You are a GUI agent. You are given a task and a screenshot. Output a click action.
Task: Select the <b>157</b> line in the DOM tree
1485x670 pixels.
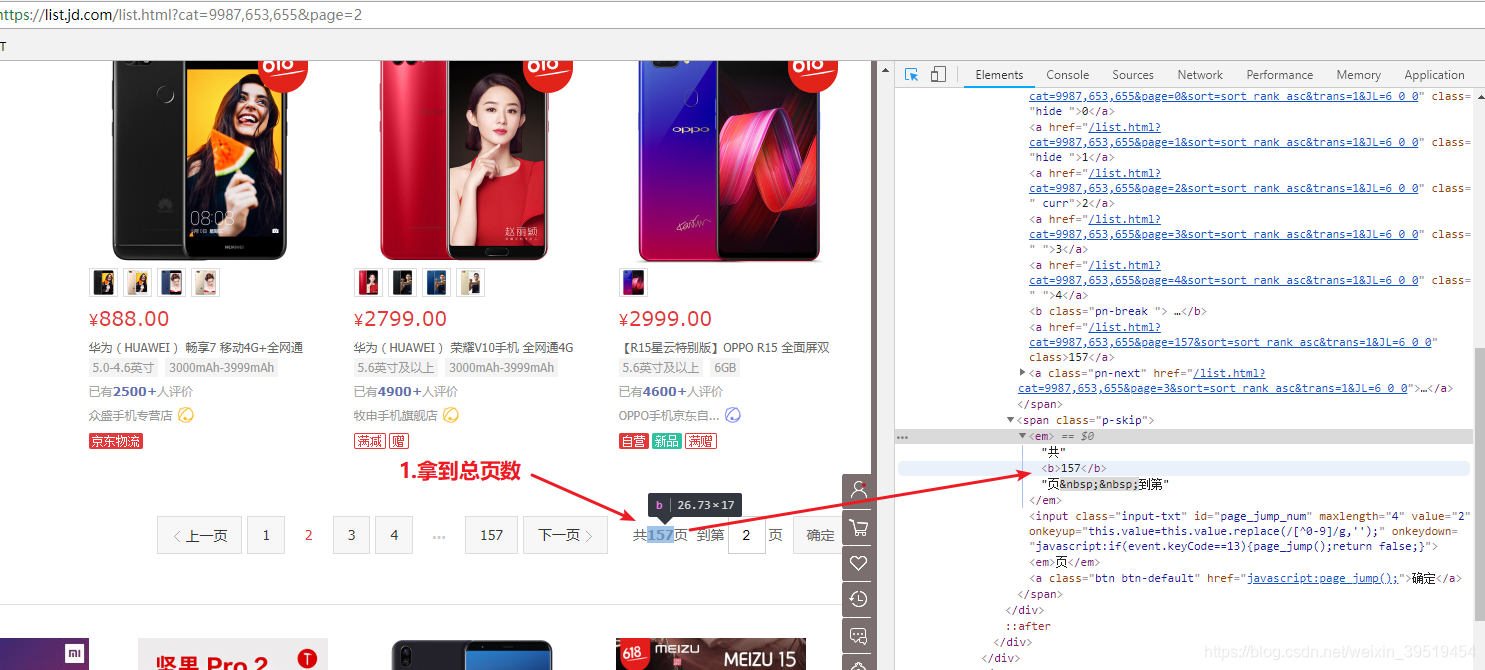point(1184,468)
